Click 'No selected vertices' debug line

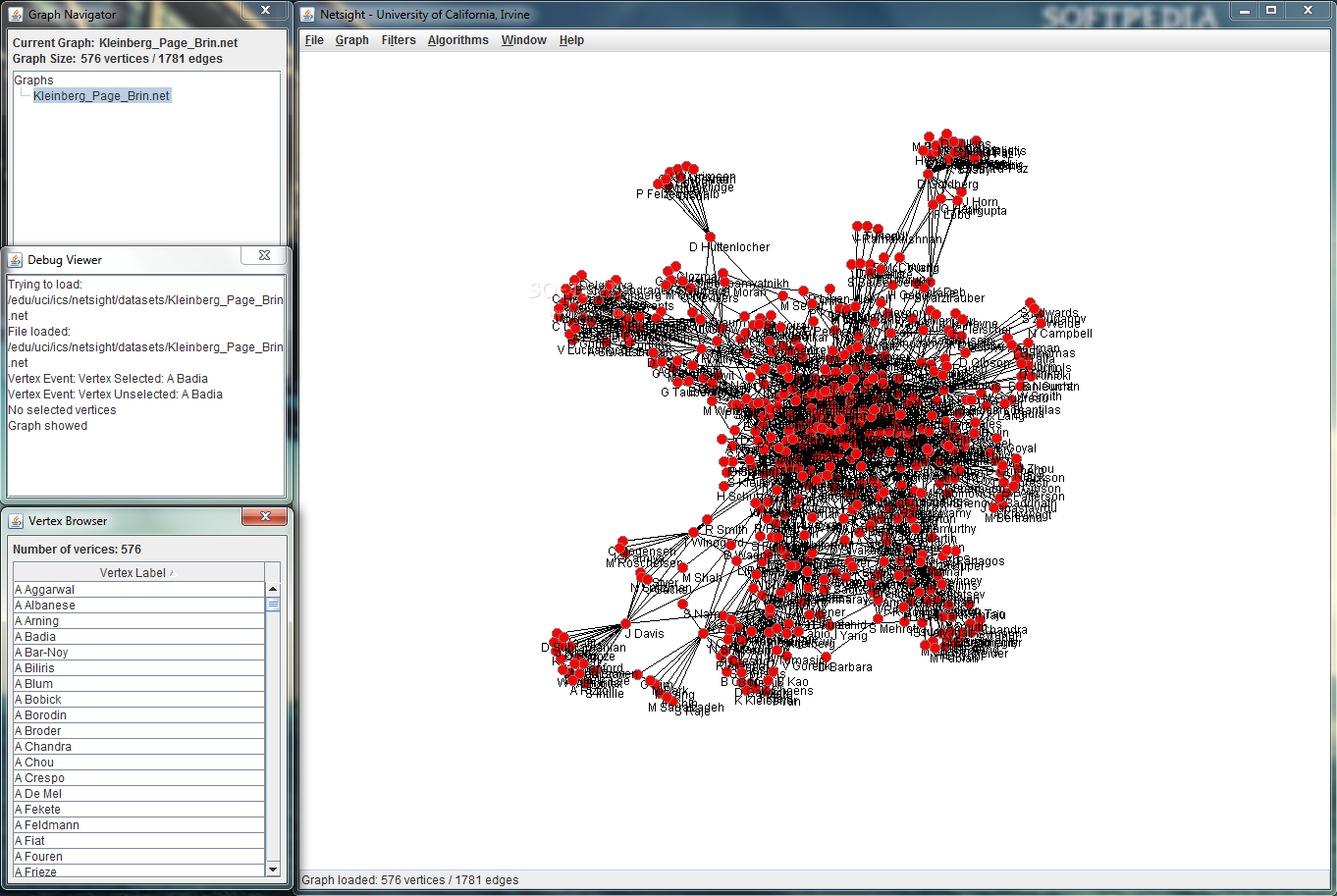tap(62, 410)
